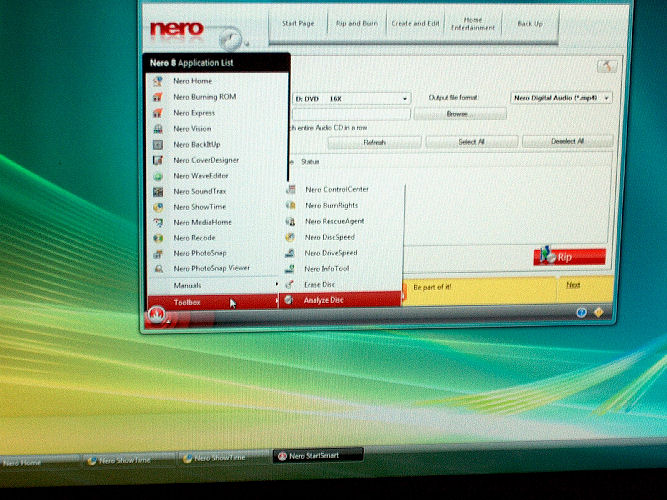This screenshot has width=667, height=500.
Task: Click Nero Home taskbar button
Action: pyautogui.click(x=38, y=462)
